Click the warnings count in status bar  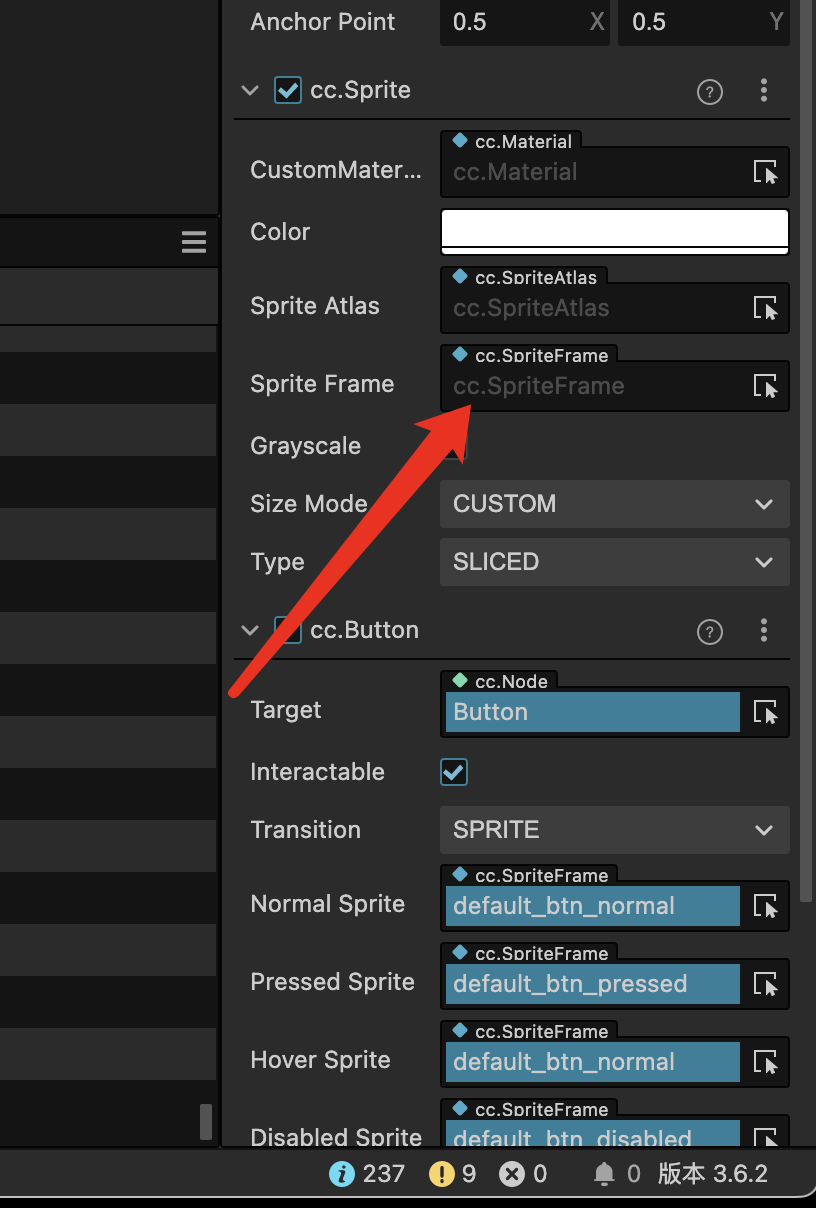(x=453, y=1174)
